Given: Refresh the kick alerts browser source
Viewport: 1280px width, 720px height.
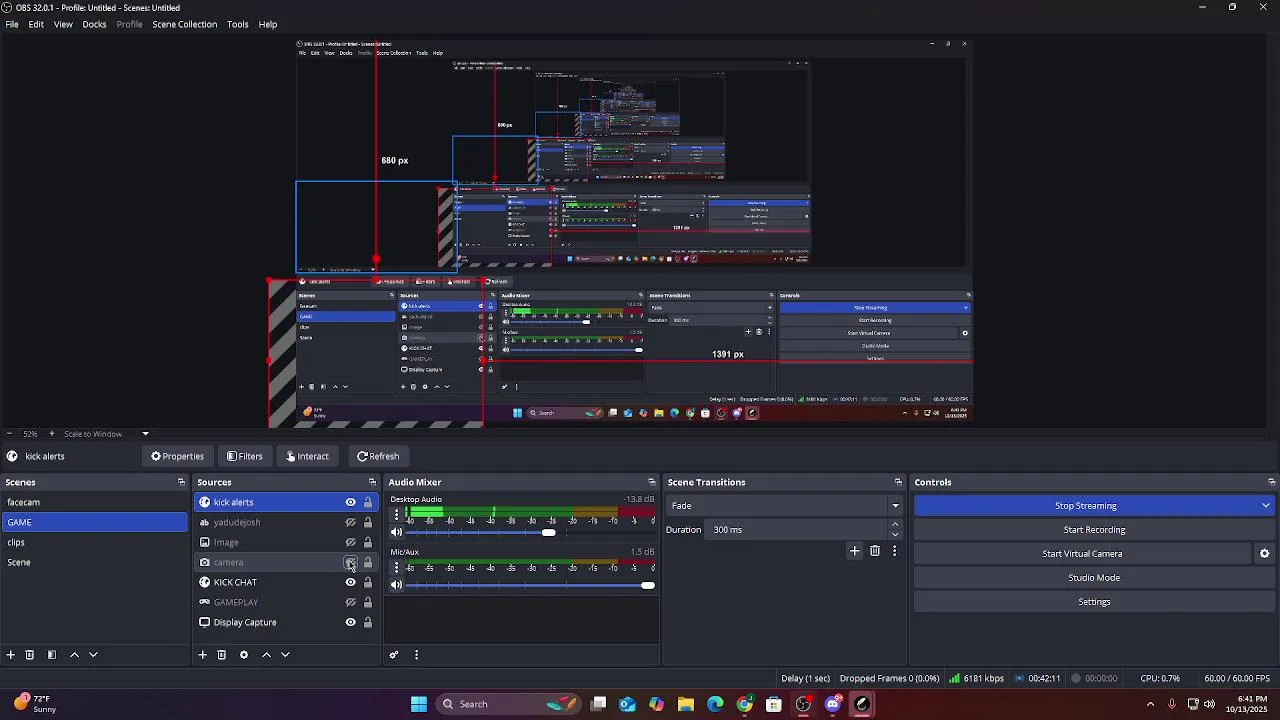Looking at the screenshot, I should [378, 456].
